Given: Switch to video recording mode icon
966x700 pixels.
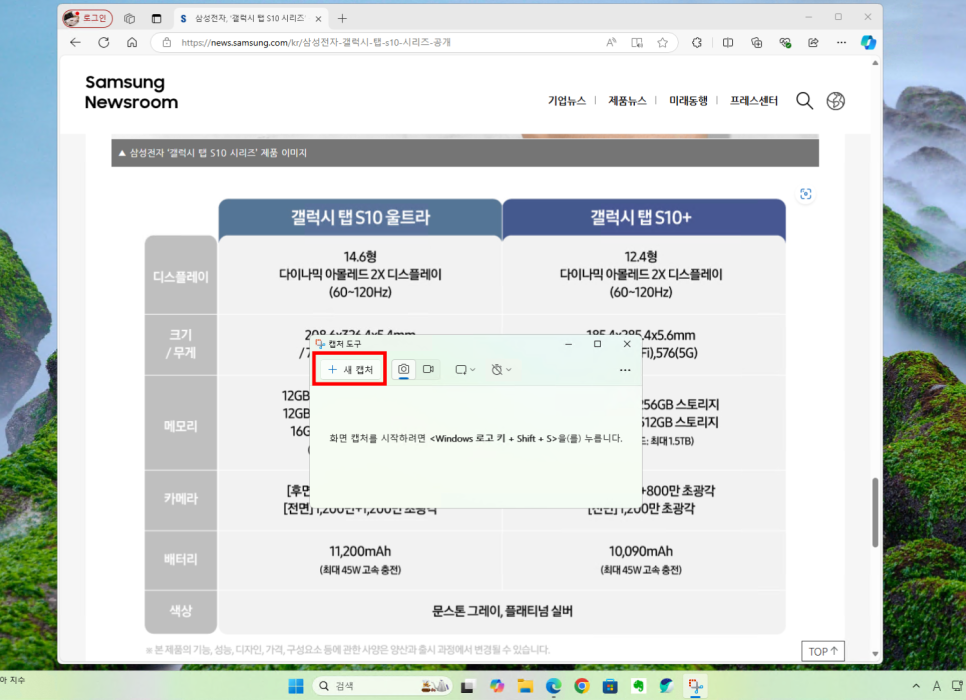Looking at the screenshot, I should 428,369.
